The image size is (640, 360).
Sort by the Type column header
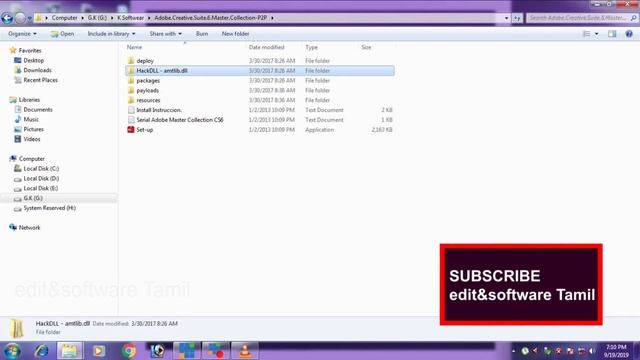tap(311, 47)
